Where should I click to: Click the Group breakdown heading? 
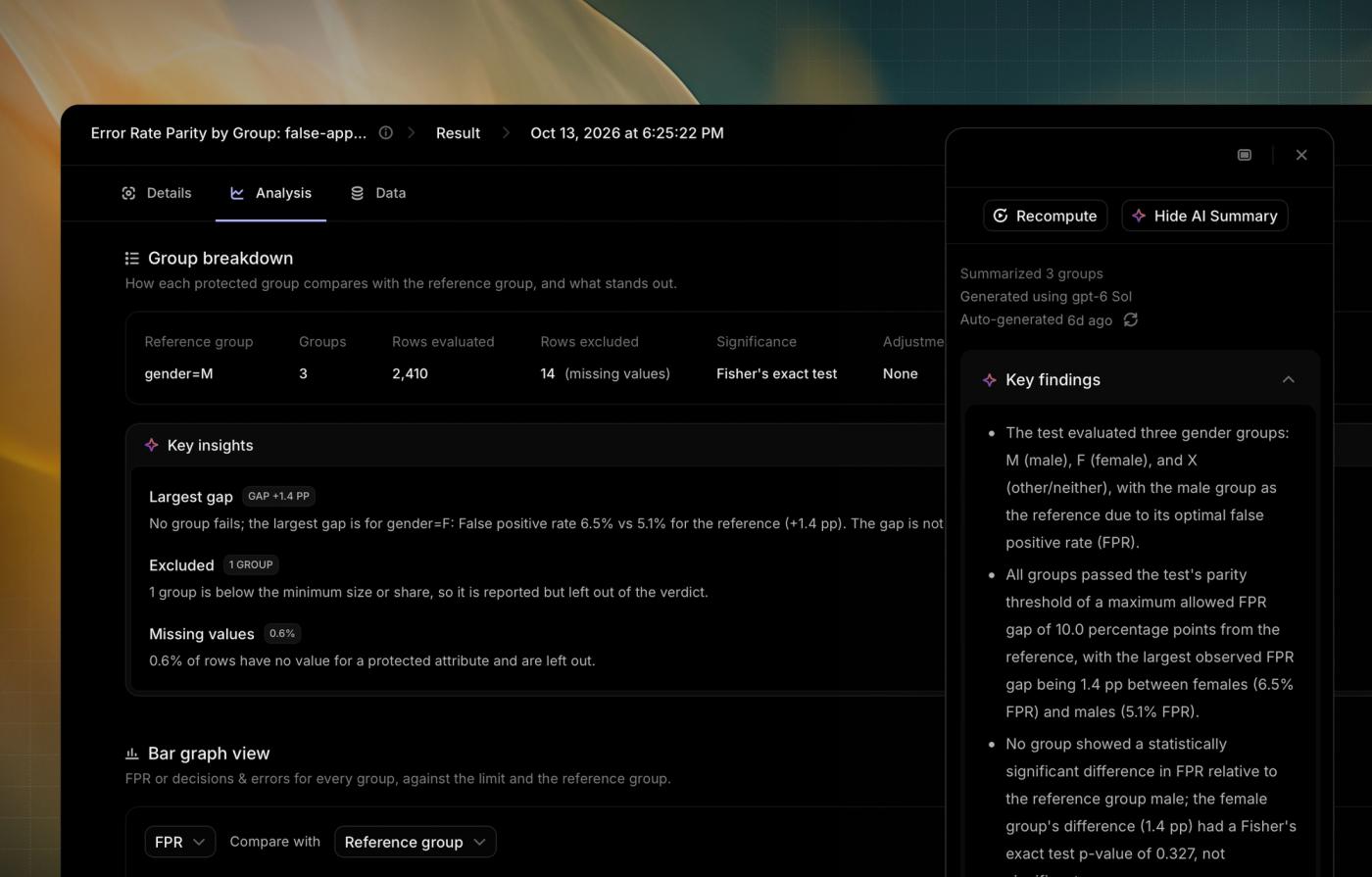pos(220,259)
